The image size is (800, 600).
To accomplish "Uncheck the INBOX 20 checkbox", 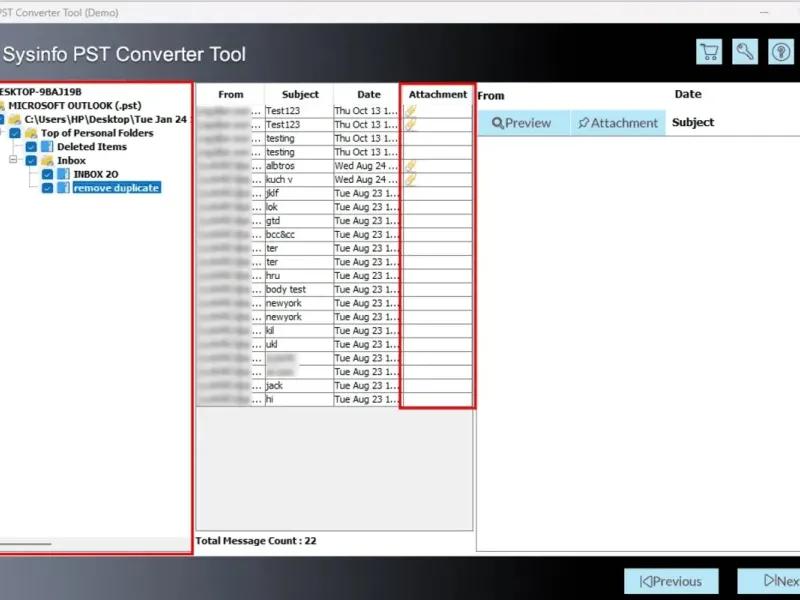I will point(47,174).
